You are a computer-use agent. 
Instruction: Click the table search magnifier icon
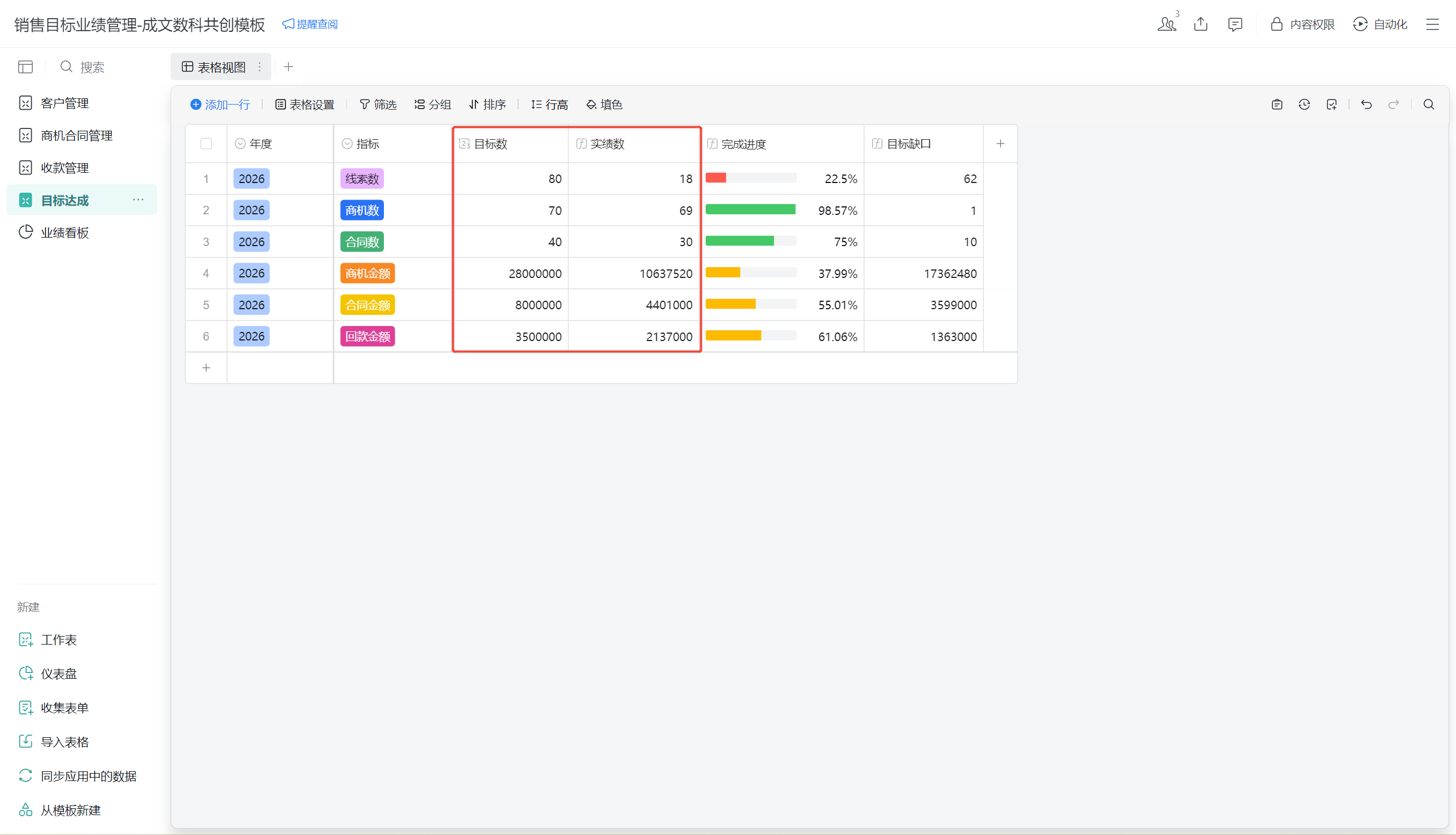coord(1429,105)
